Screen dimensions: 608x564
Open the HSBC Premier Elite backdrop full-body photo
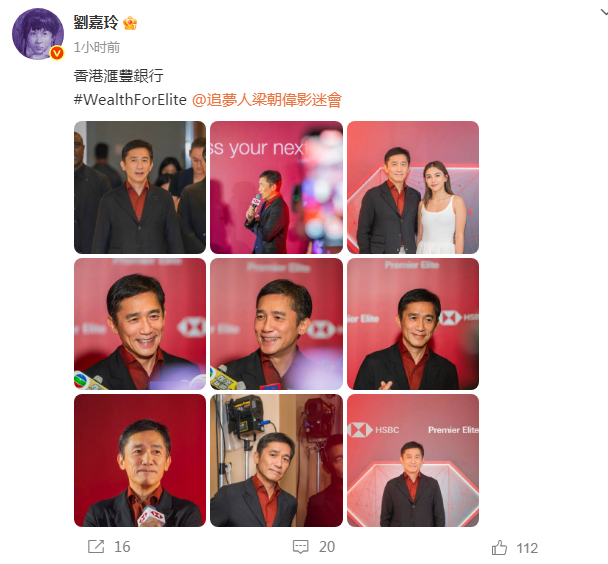pos(413,461)
